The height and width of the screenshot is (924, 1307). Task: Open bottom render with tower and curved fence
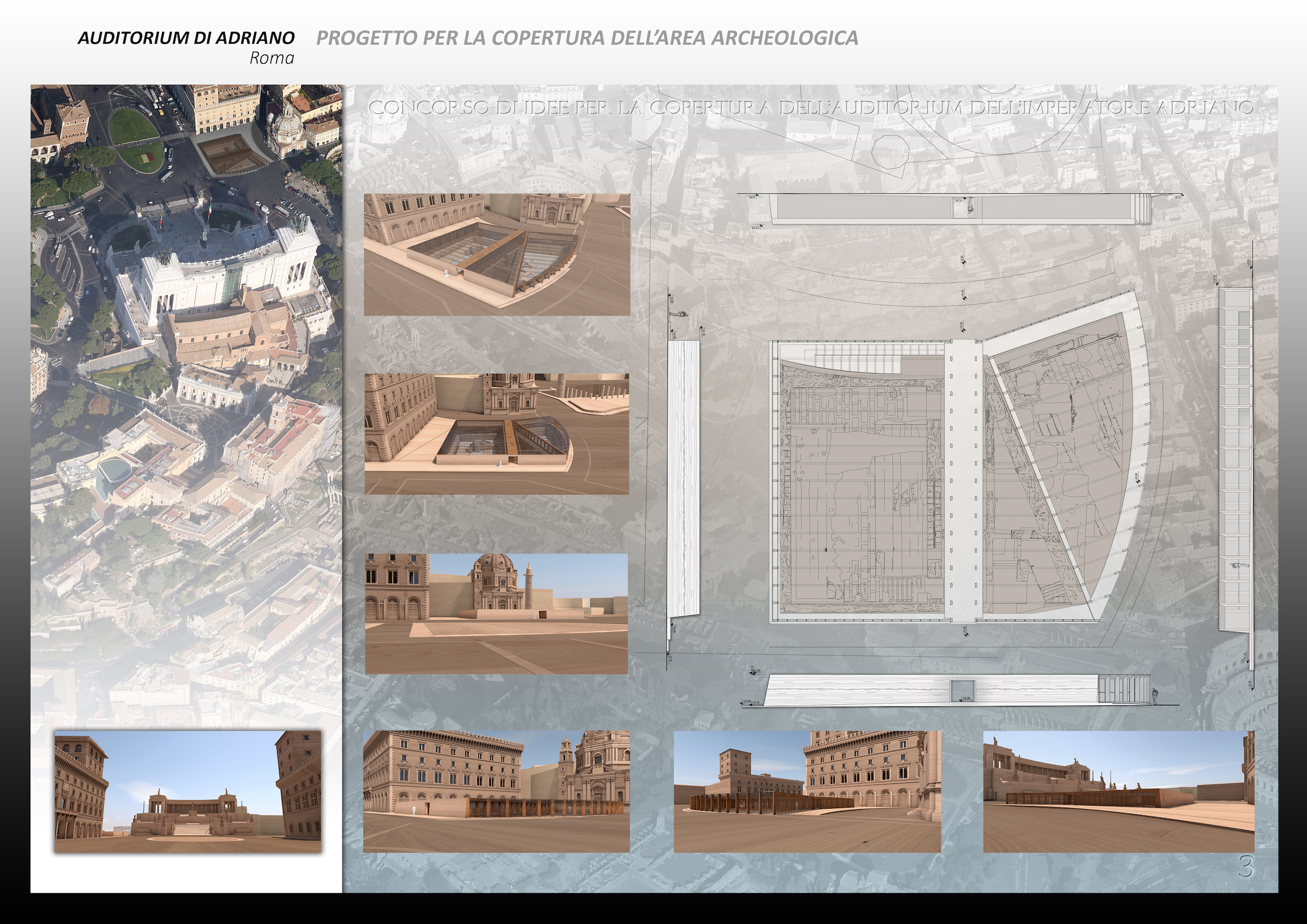pyautogui.click(x=807, y=792)
